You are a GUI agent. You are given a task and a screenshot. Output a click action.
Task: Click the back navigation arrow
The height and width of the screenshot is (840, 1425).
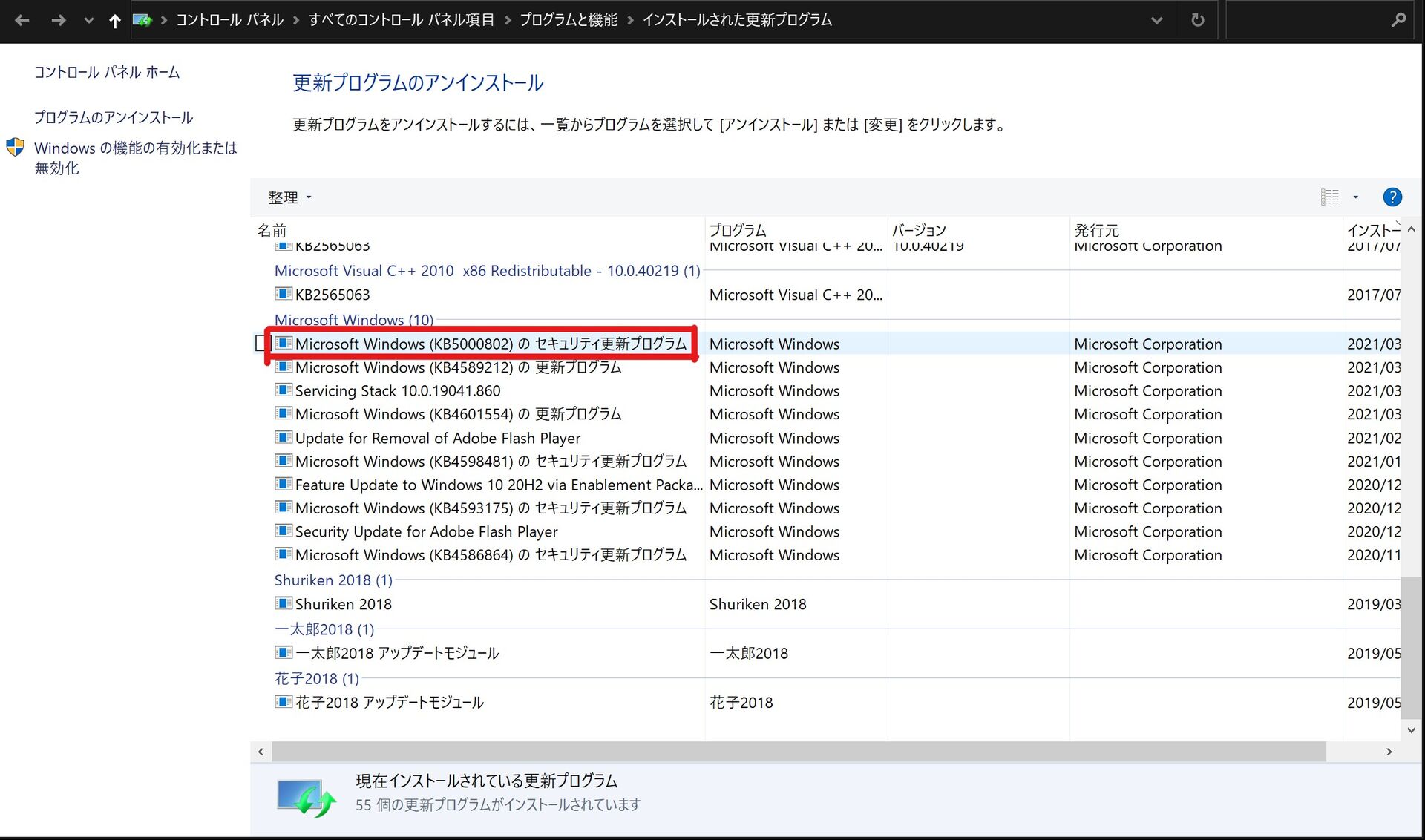22,20
